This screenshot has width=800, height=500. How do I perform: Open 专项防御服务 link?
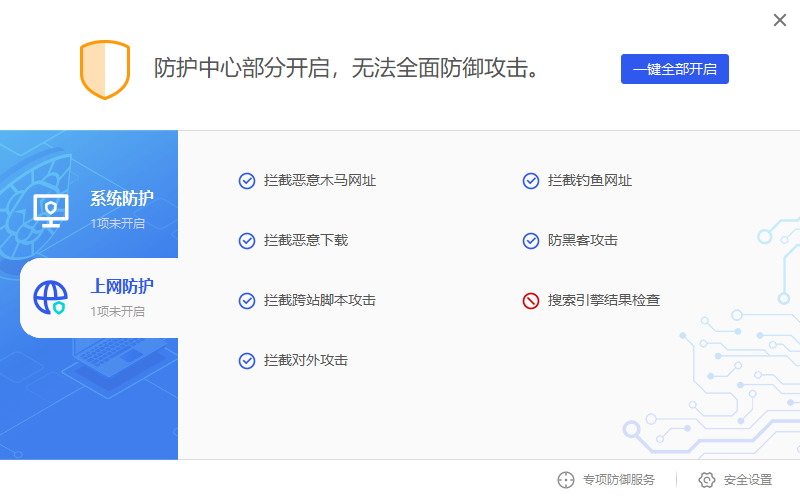click(618, 480)
